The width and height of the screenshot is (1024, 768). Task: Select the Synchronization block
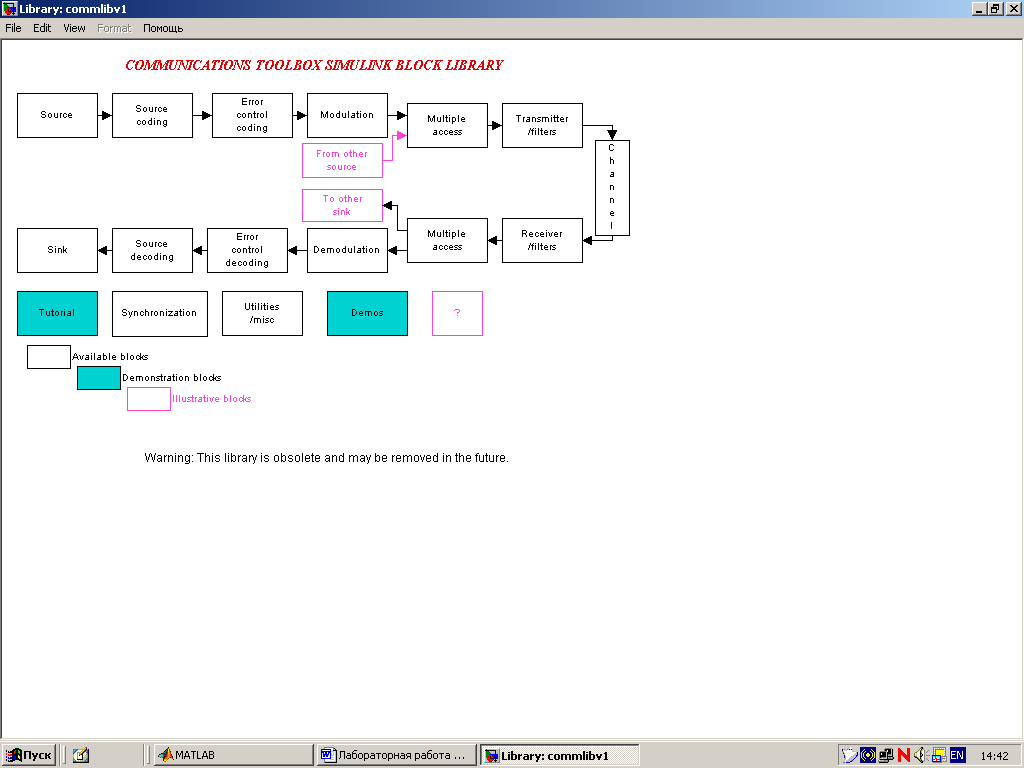160,313
